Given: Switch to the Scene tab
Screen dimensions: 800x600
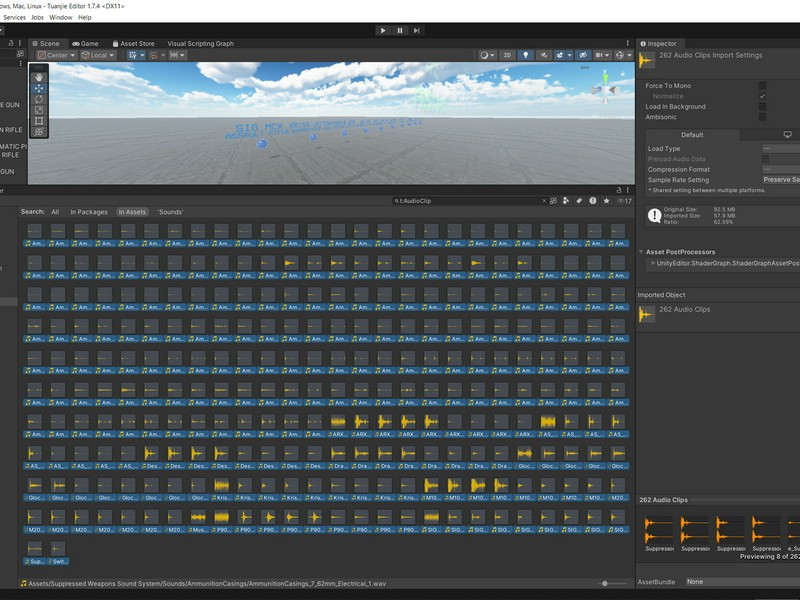Looking at the screenshot, I should coord(46,43).
